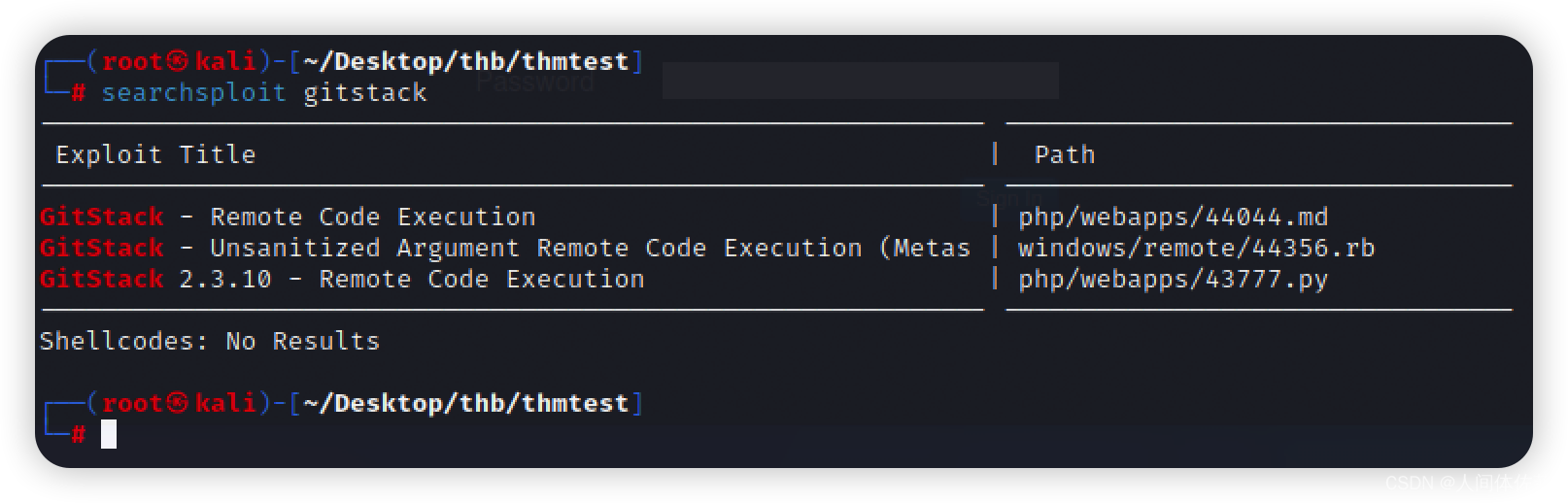
Task: Select the searchsploit command word
Action: coord(193,93)
